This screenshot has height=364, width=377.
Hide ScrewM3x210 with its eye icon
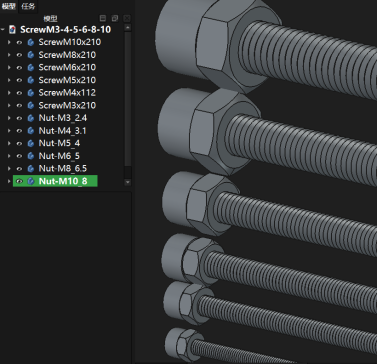coord(19,105)
